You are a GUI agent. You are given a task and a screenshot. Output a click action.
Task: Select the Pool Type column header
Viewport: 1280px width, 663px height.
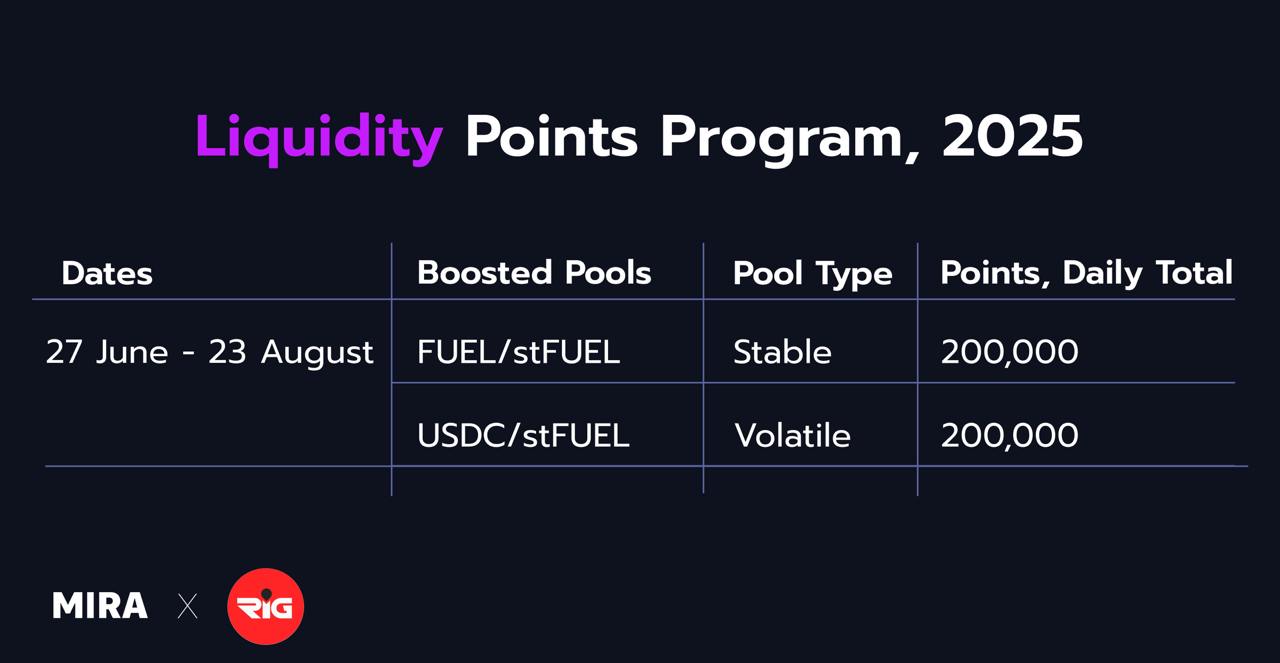(812, 274)
